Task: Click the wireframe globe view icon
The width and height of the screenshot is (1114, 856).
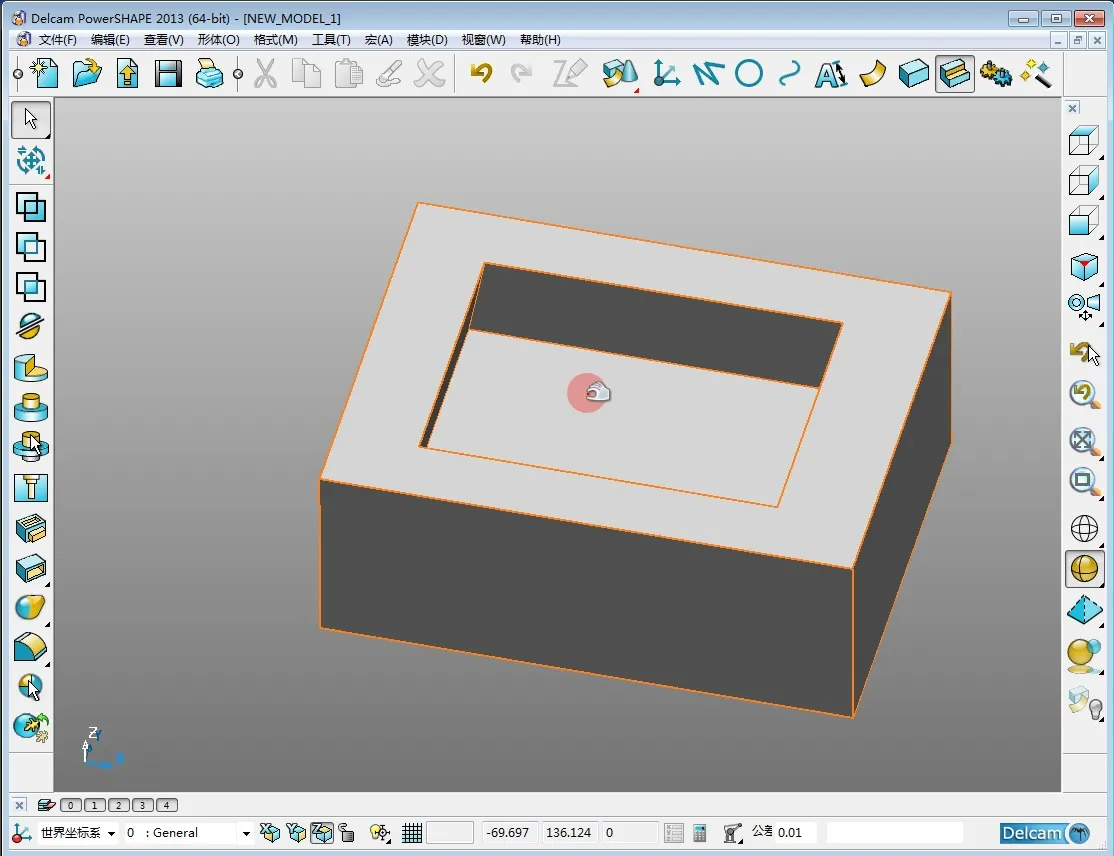Action: [1084, 528]
